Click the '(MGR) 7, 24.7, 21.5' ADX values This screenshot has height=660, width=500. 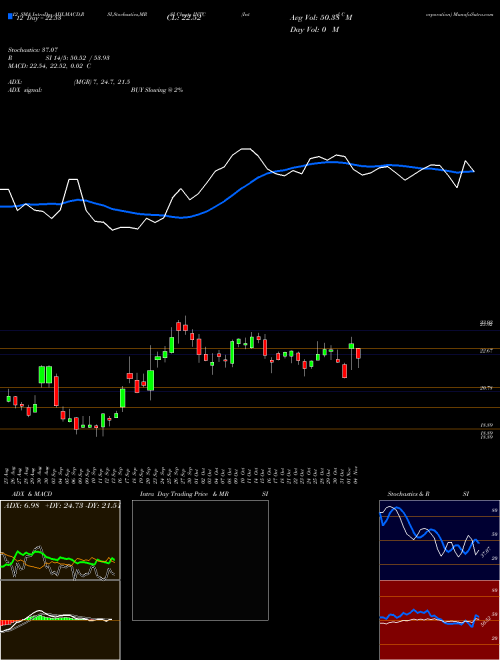click(x=101, y=82)
